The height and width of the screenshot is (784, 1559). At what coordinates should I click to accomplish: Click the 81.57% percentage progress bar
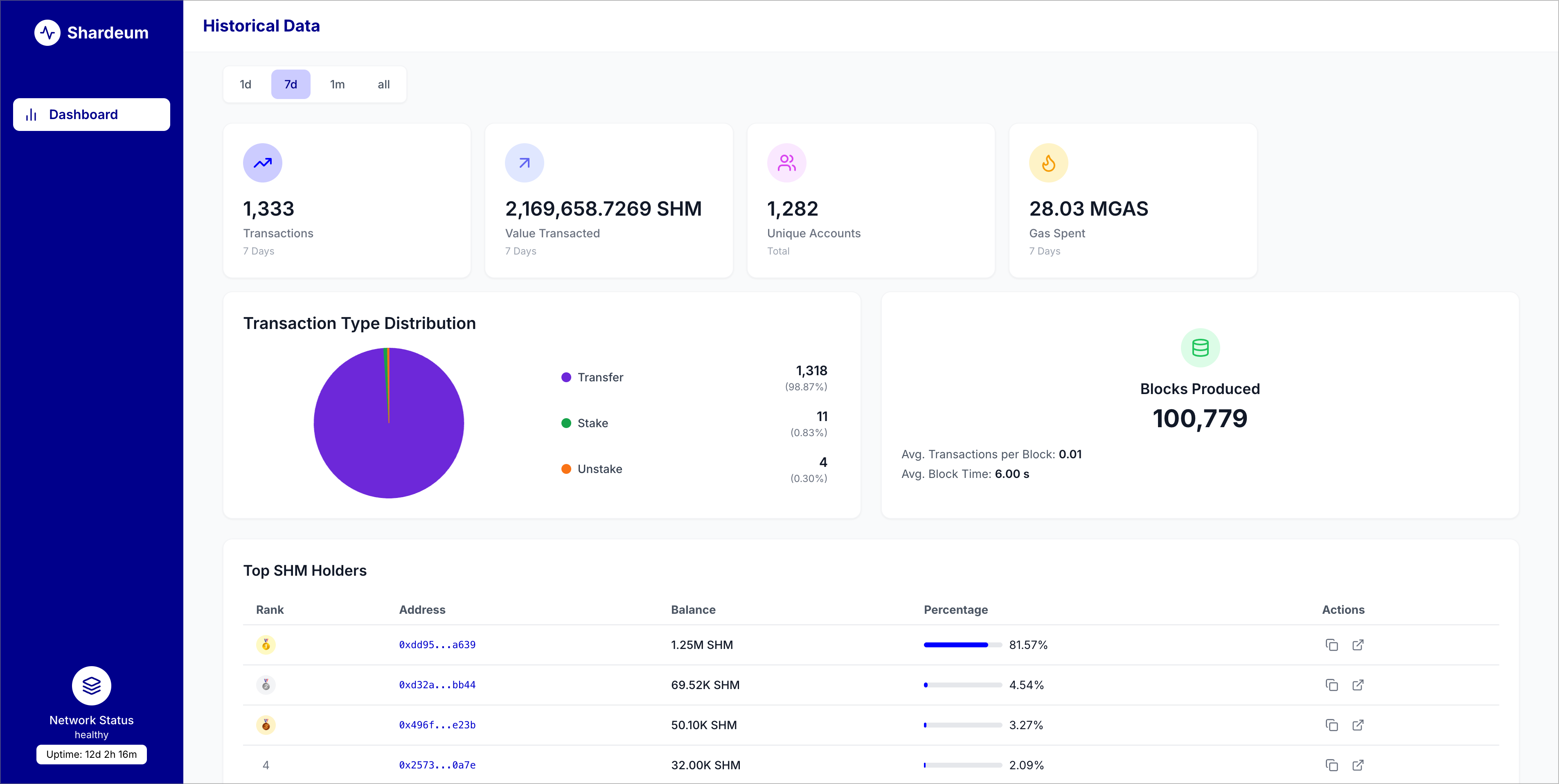point(962,645)
